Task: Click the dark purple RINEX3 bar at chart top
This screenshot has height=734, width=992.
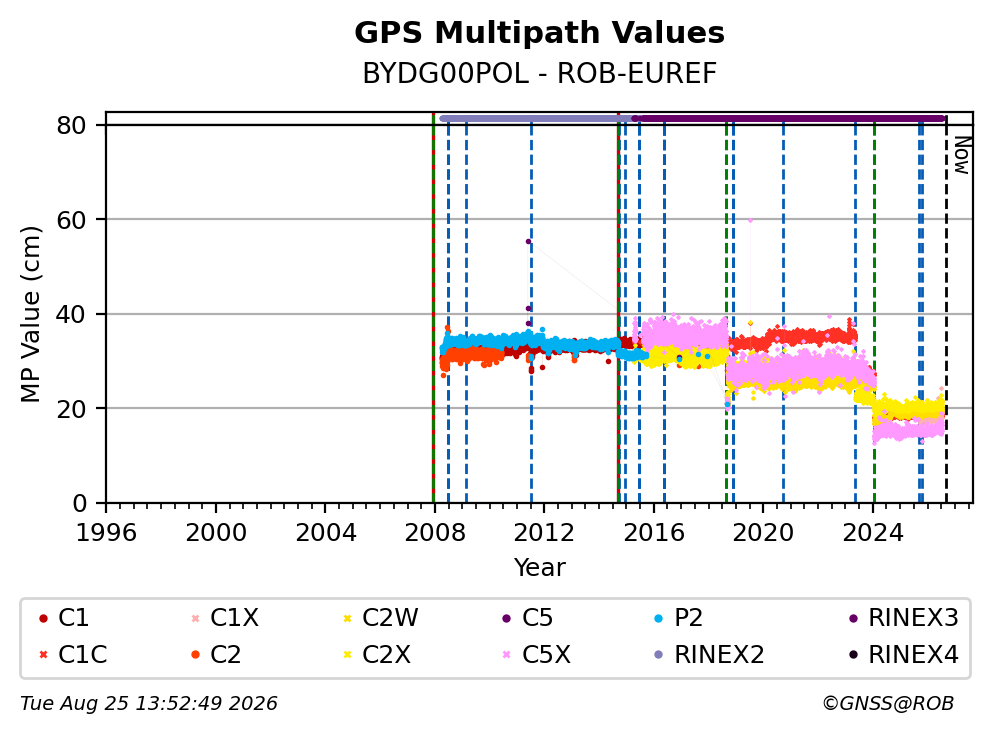Action: click(x=789, y=118)
